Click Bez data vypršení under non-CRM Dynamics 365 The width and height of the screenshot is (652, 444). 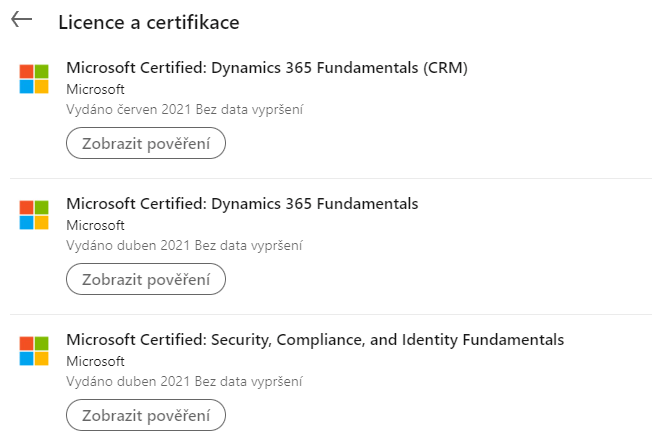[248, 245]
